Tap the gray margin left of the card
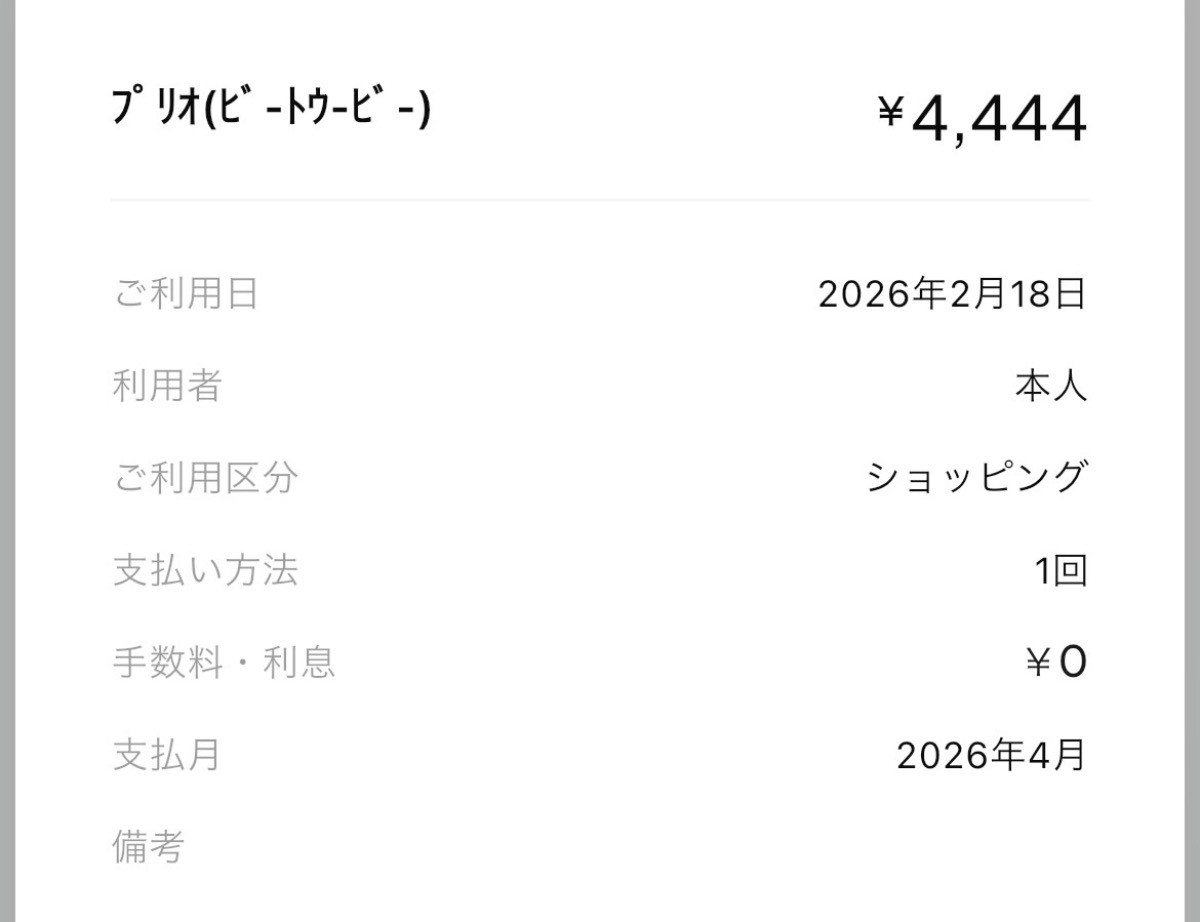1200x922 pixels. [x=8, y=460]
